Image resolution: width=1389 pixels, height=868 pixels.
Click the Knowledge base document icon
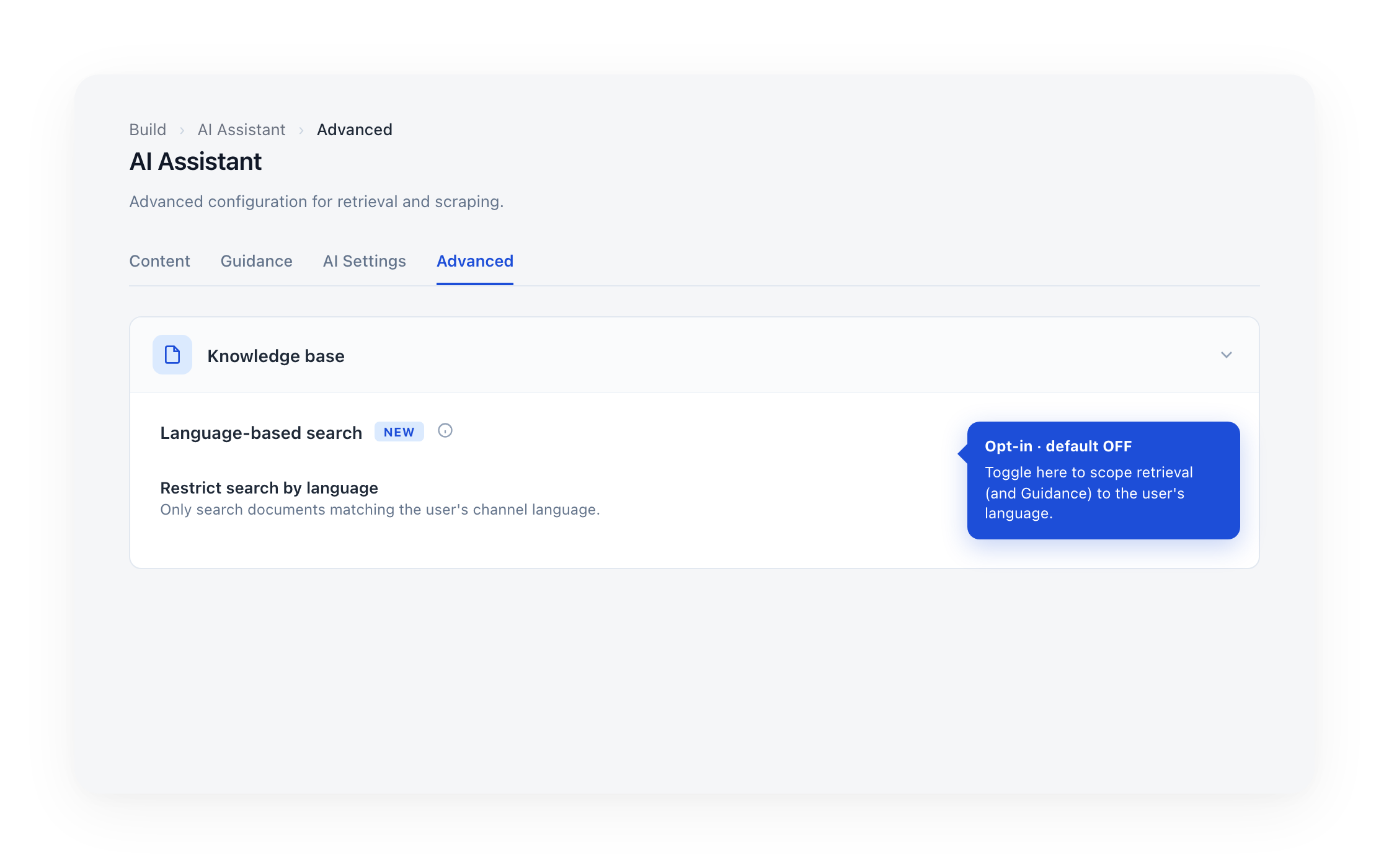coord(172,355)
